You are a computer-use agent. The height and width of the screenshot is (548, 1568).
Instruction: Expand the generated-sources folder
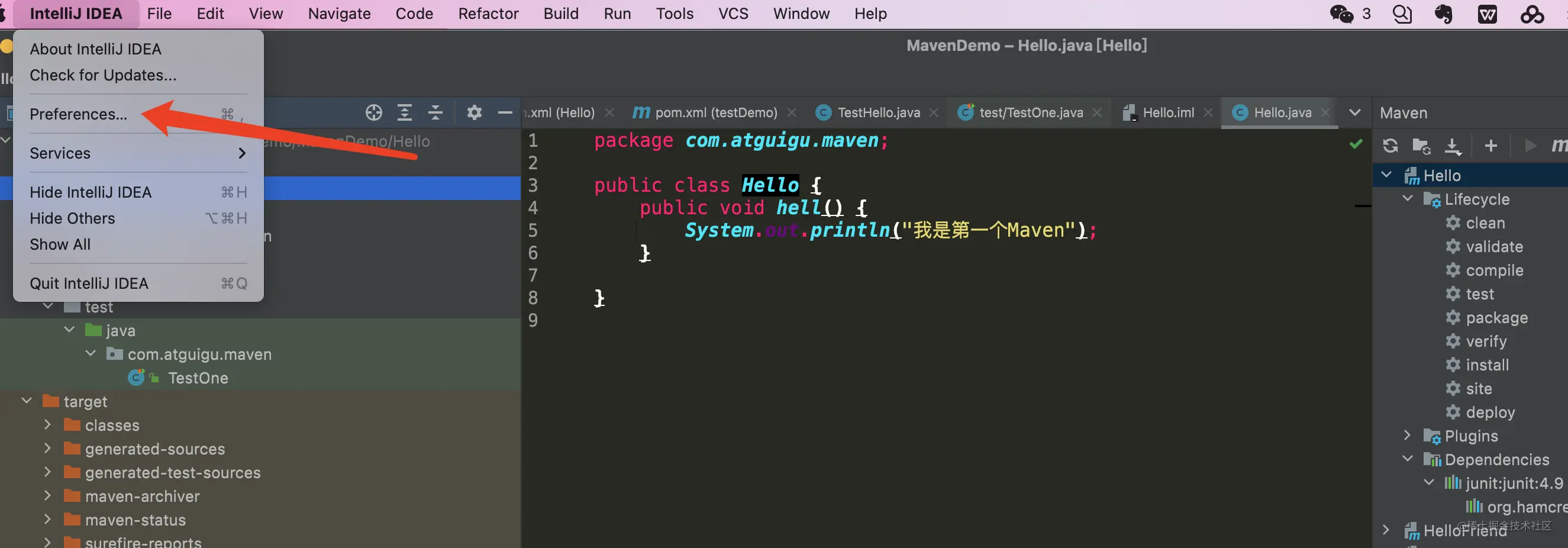(x=47, y=448)
